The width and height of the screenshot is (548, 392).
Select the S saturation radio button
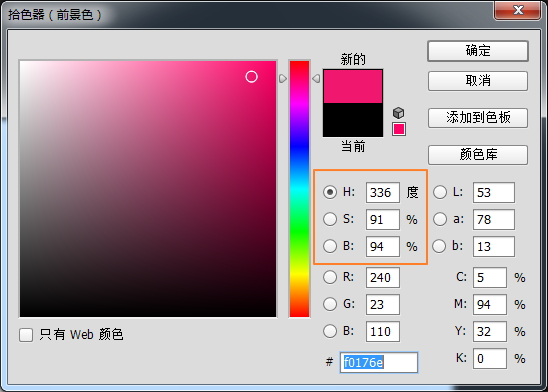[x=330, y=219]
